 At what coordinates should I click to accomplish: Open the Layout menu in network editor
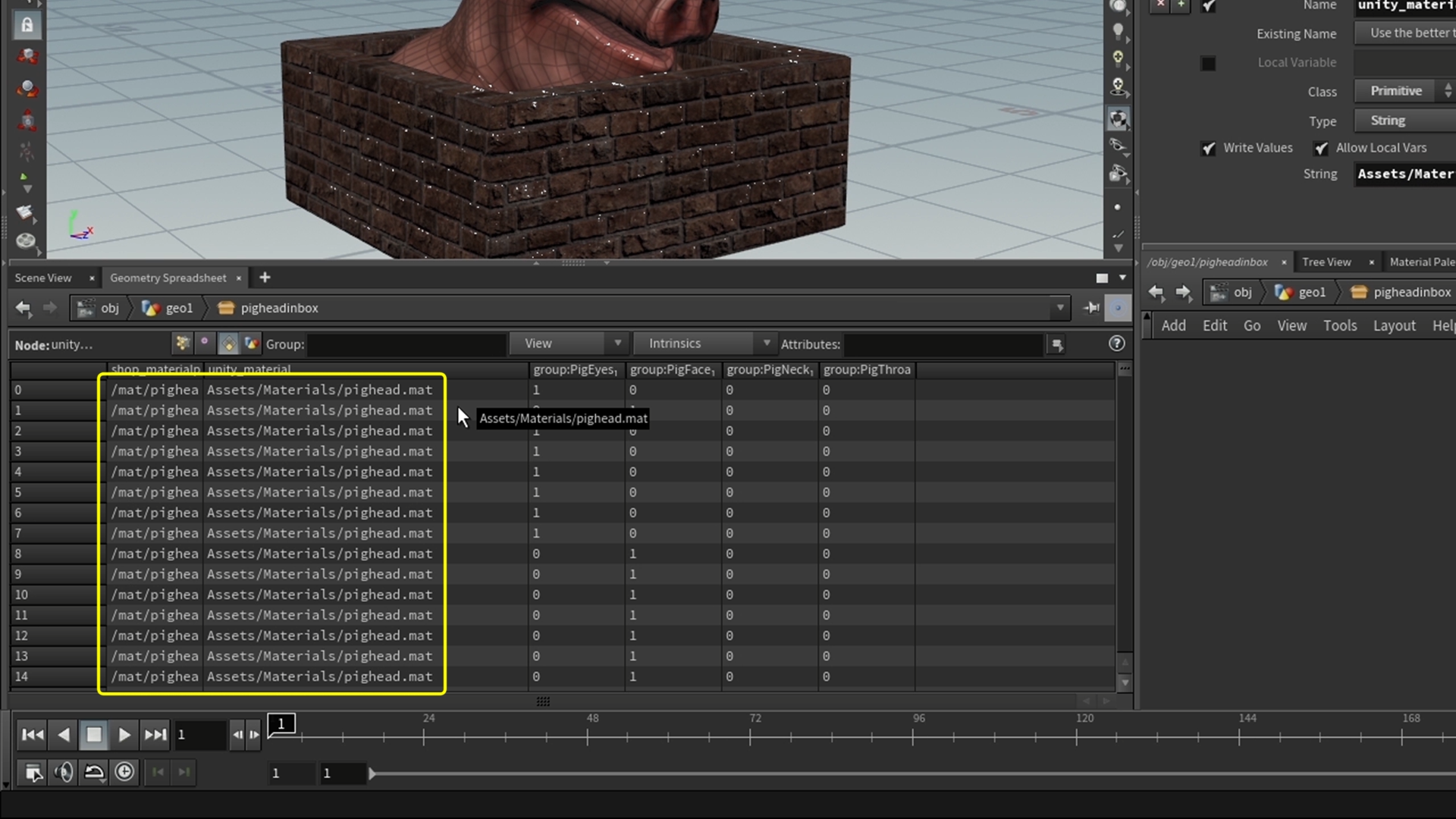[x=1394, y=325]
